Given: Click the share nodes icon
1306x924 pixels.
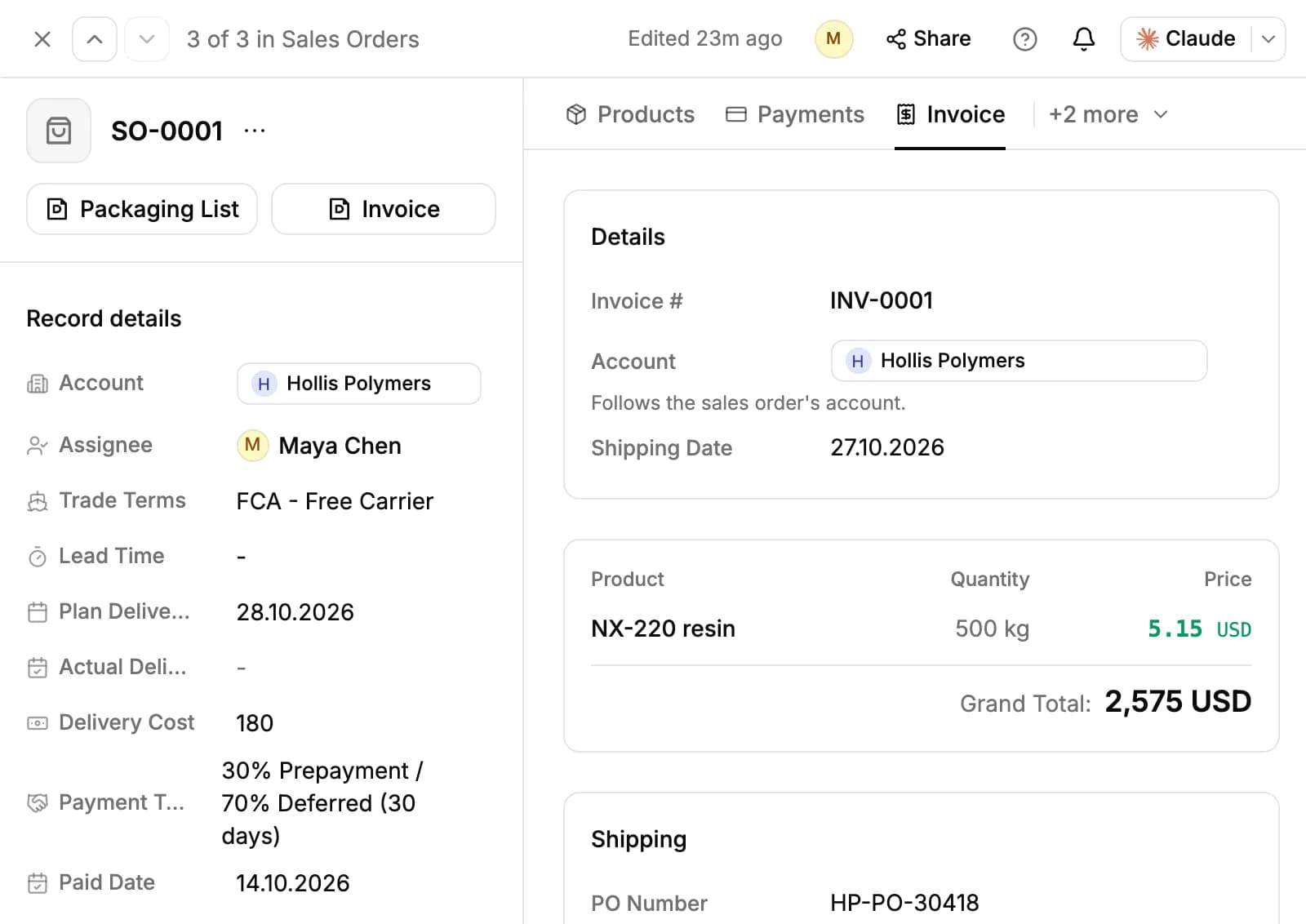Looking at the screenshot, I should click(x=896, y=39).
